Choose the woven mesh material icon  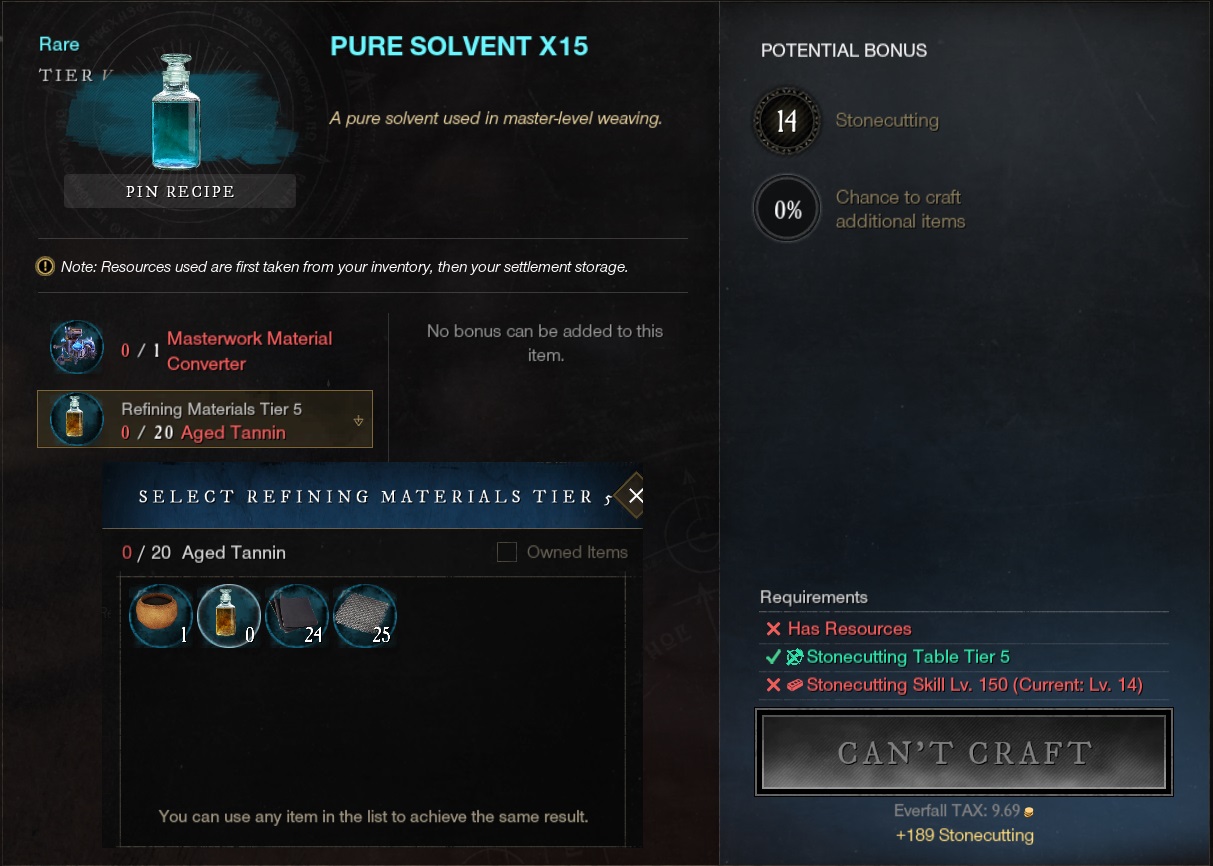(x=365, y=616)
